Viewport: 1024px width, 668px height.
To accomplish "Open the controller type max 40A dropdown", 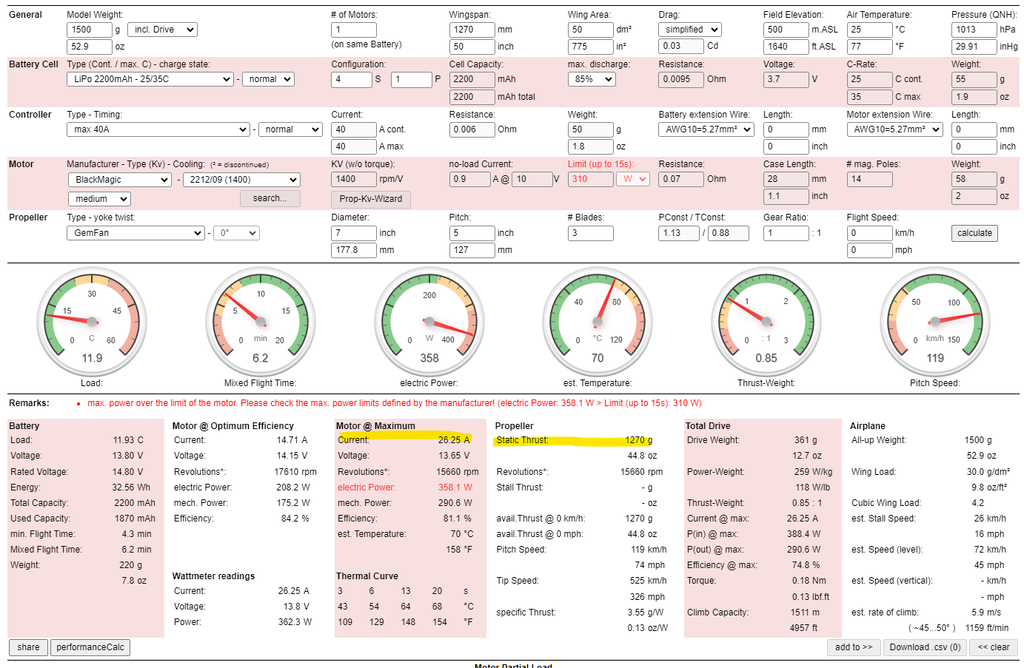I will (158, 129).
